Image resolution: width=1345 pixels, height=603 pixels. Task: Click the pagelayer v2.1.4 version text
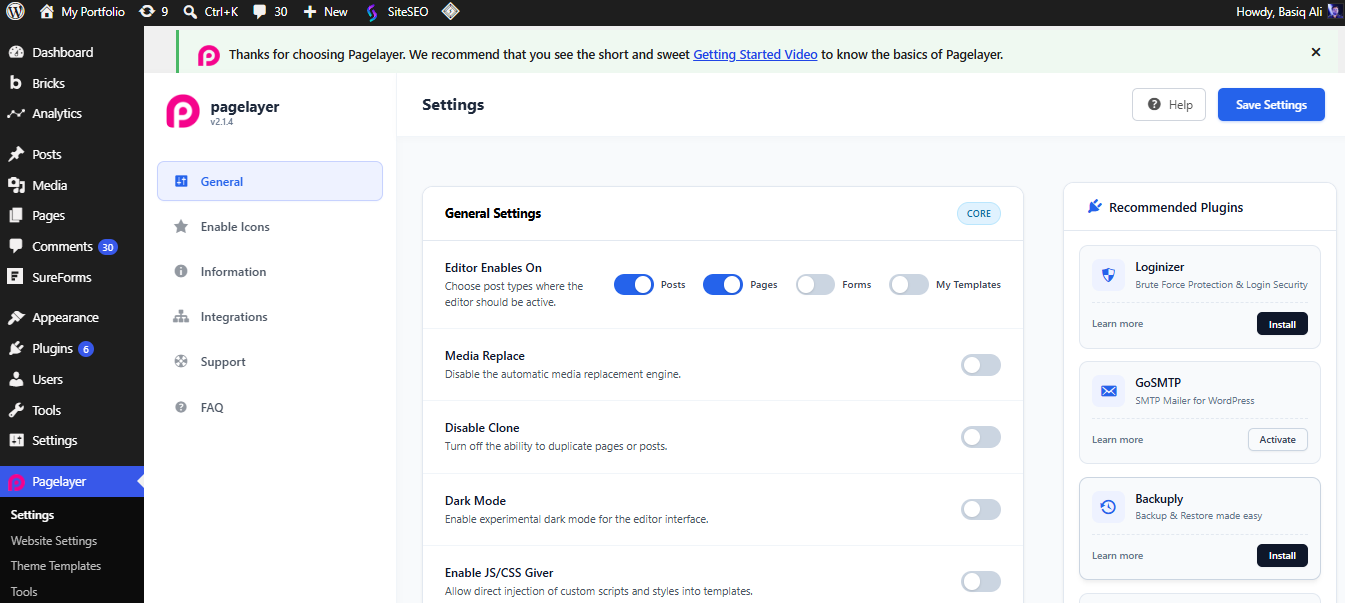coord(220,122)
